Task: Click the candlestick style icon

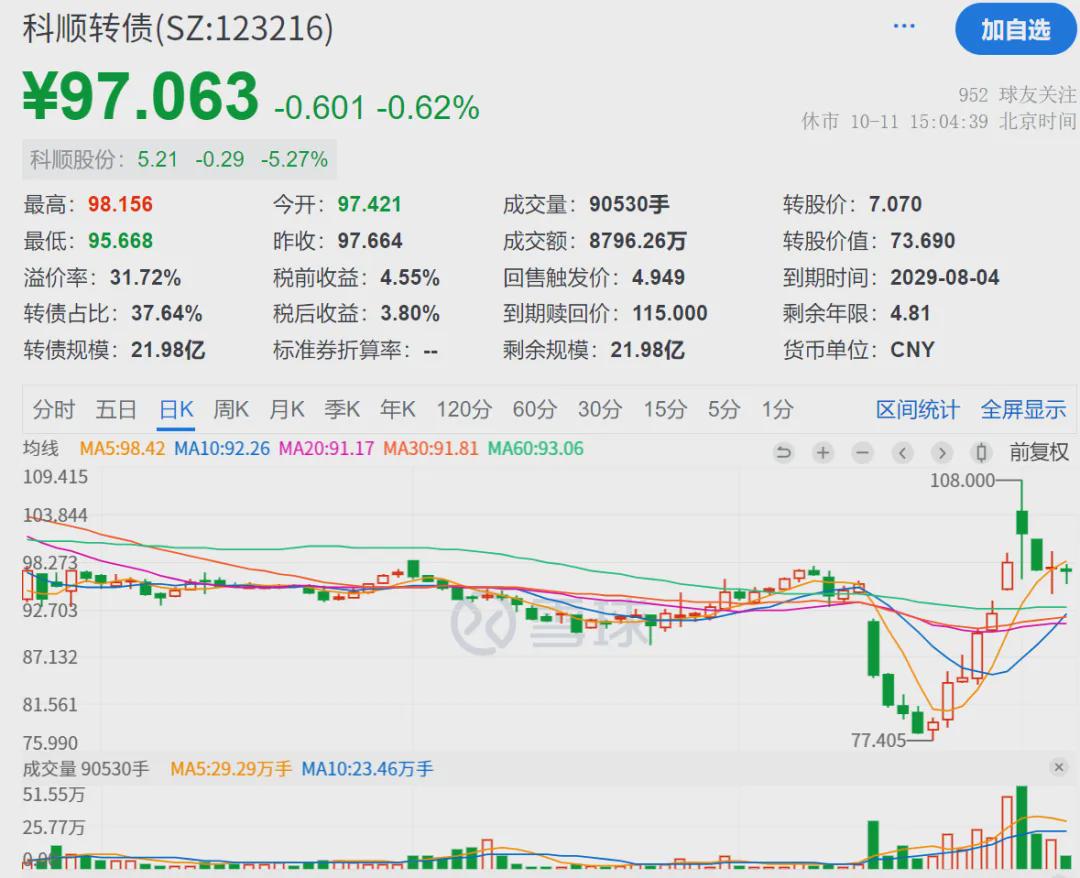Action: pos(982,452)
